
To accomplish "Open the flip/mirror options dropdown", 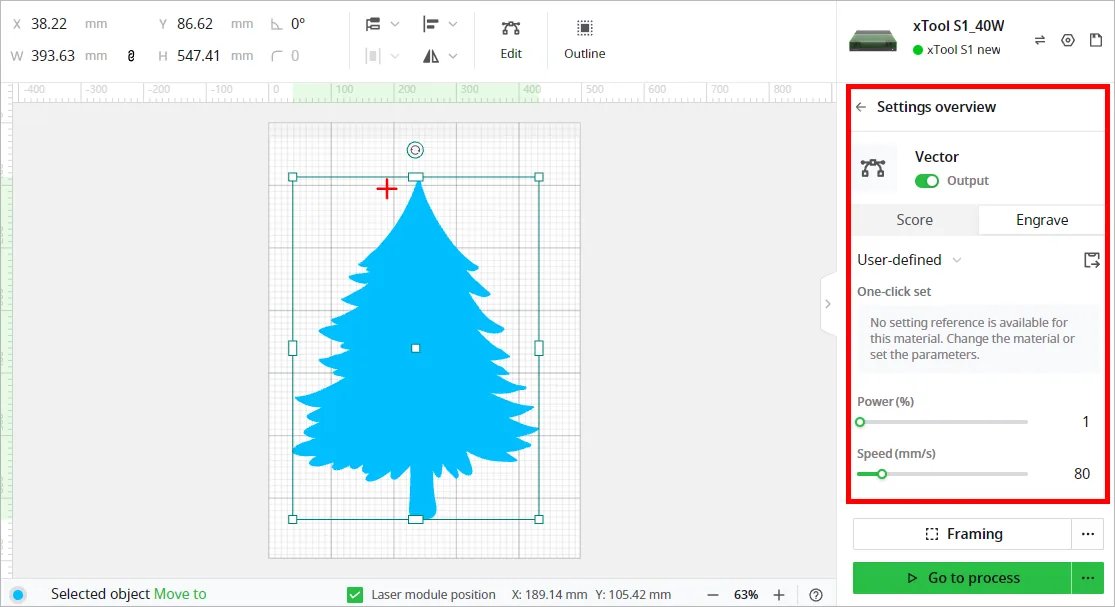I will pos(439,56).
